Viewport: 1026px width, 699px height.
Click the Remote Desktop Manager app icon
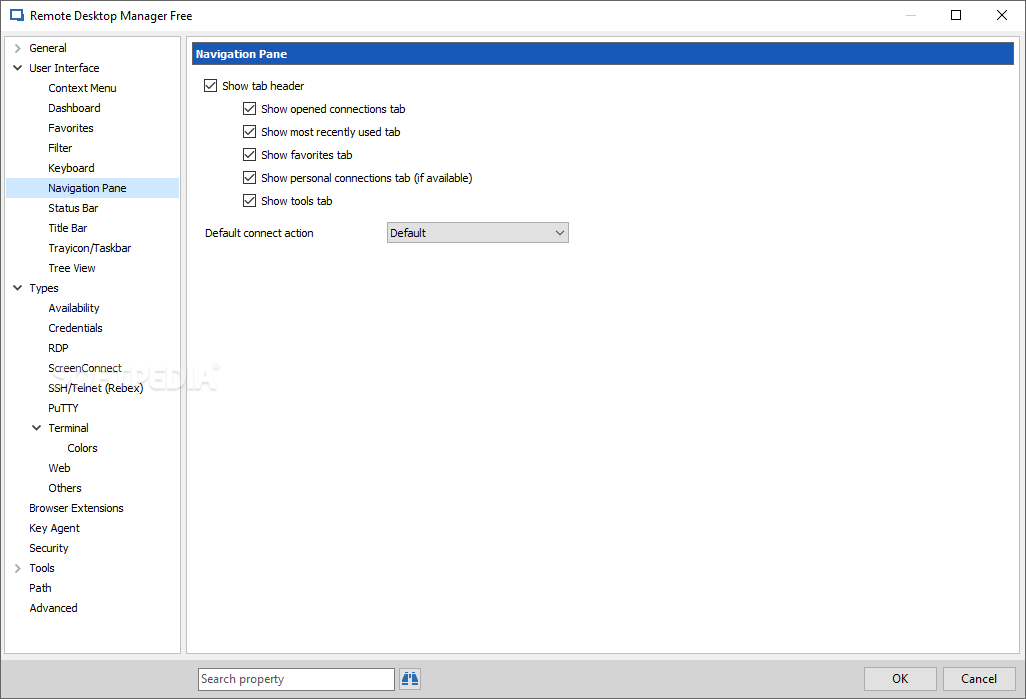17,16
